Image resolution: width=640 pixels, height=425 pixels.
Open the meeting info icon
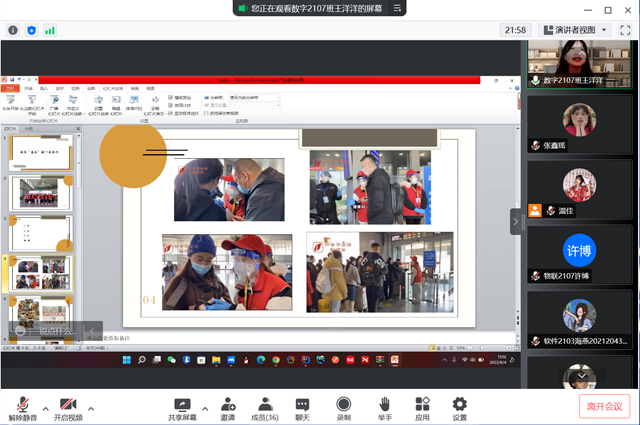click(x=13, y=30)
